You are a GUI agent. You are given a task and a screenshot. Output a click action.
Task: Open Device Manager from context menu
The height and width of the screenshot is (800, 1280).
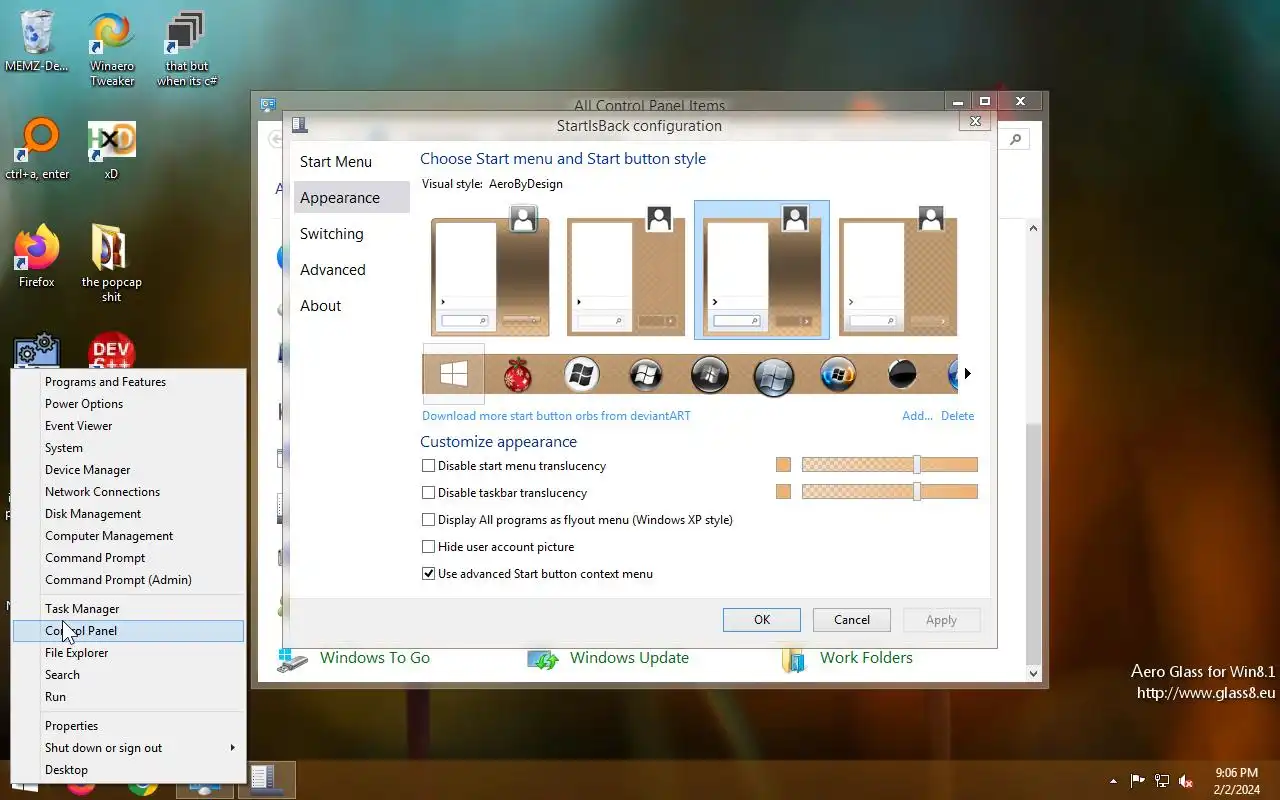point(128,470)
